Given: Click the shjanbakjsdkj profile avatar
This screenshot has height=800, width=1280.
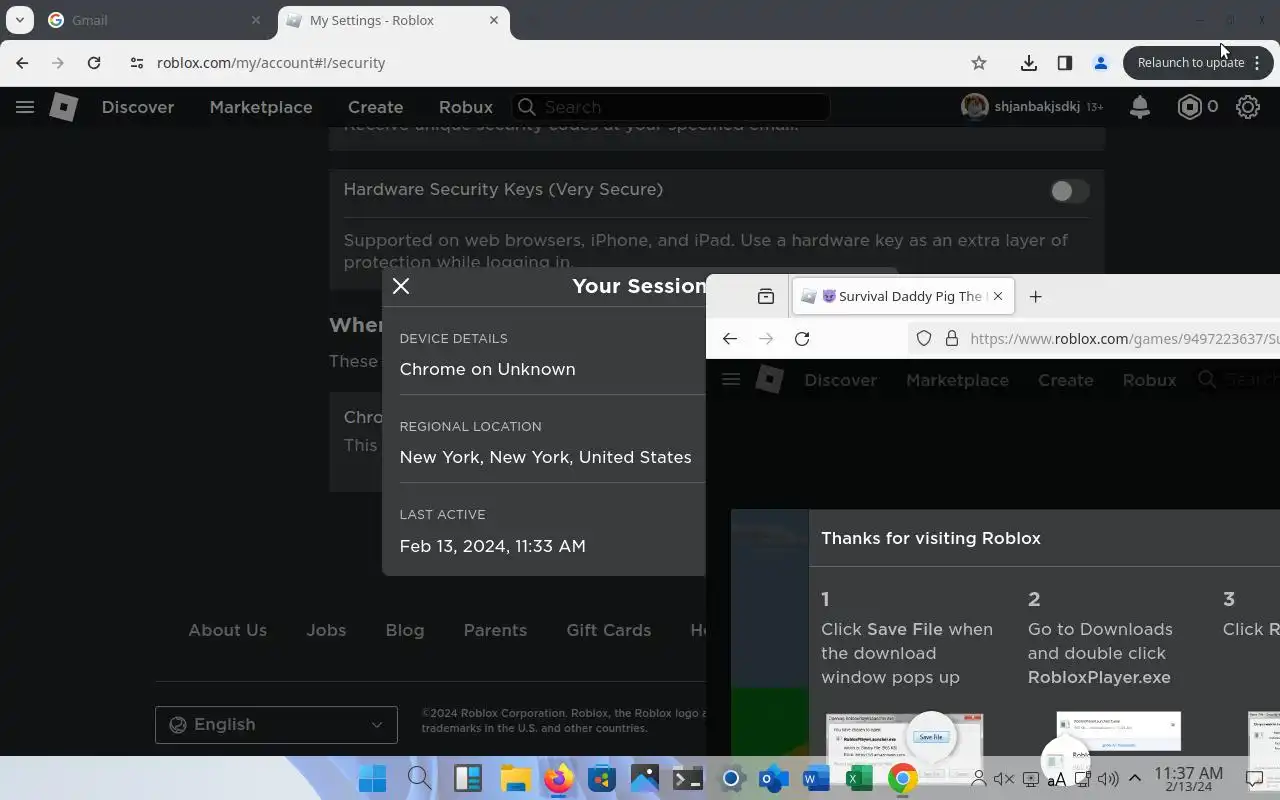Looking at the screenshot, I should [974, 106].
